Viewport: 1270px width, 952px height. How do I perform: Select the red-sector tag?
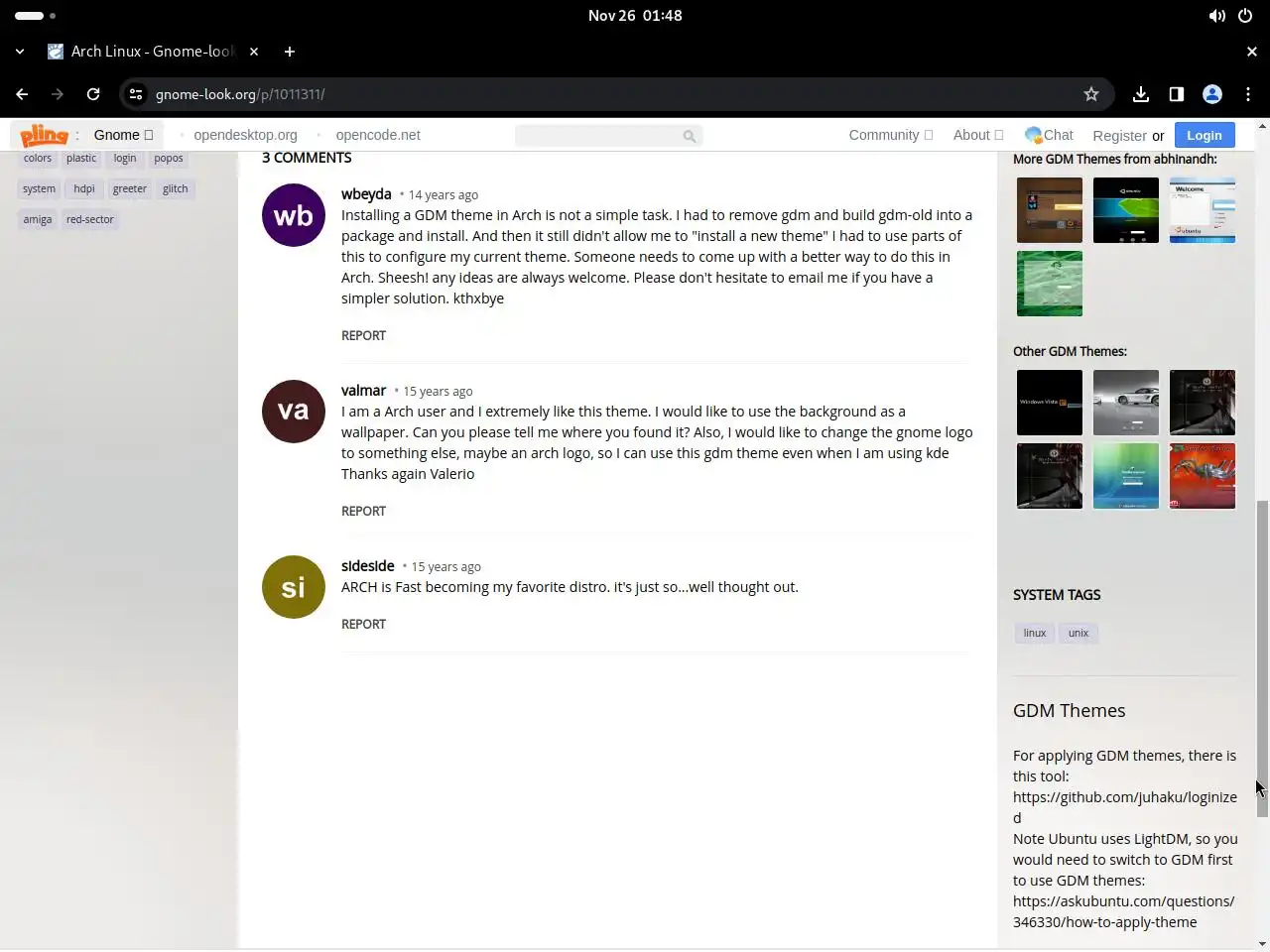pyautogui.click(x=90, y=219)
